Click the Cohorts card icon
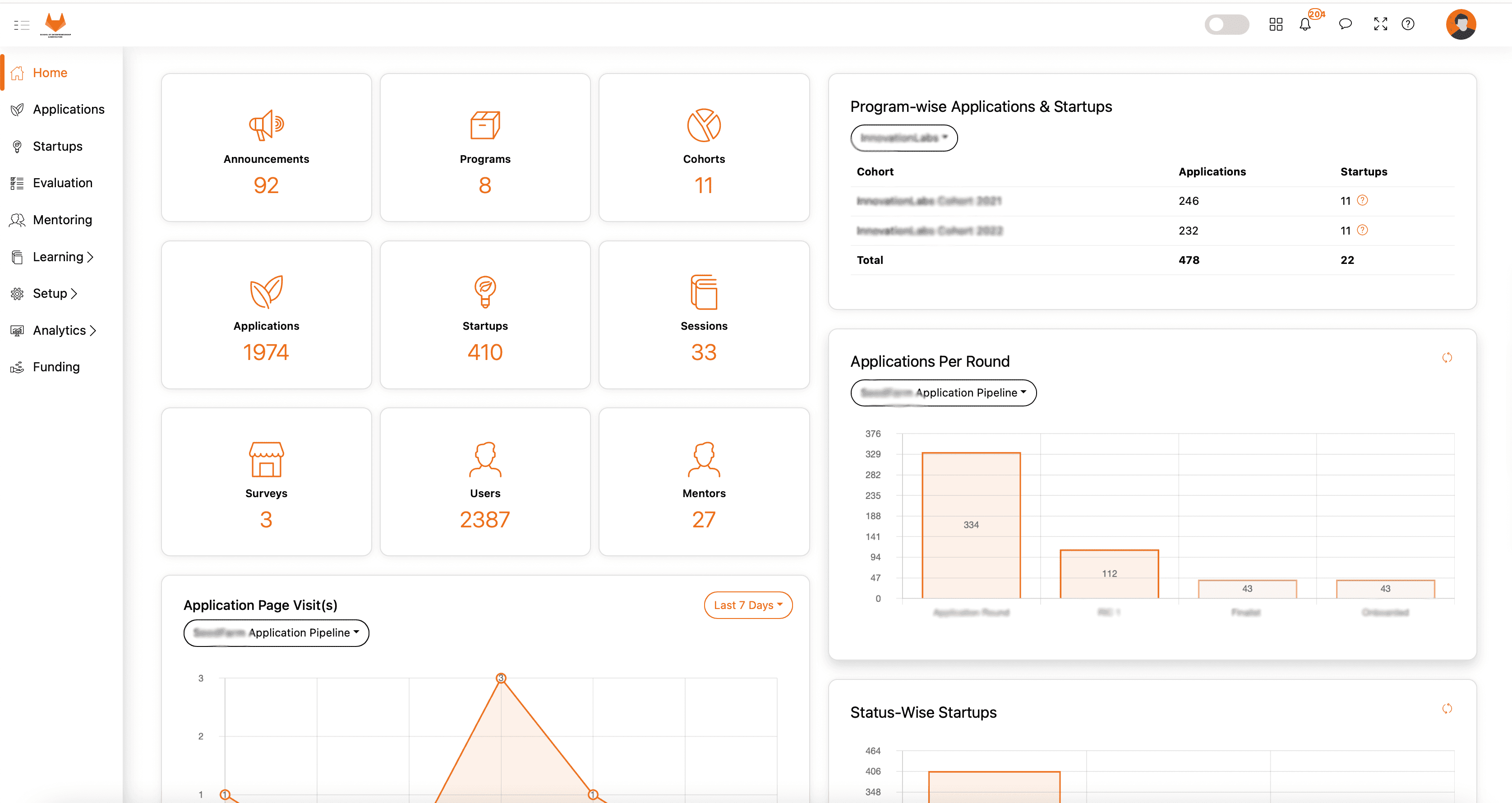This screenshot has height=803, width=1512. point(704,125)
